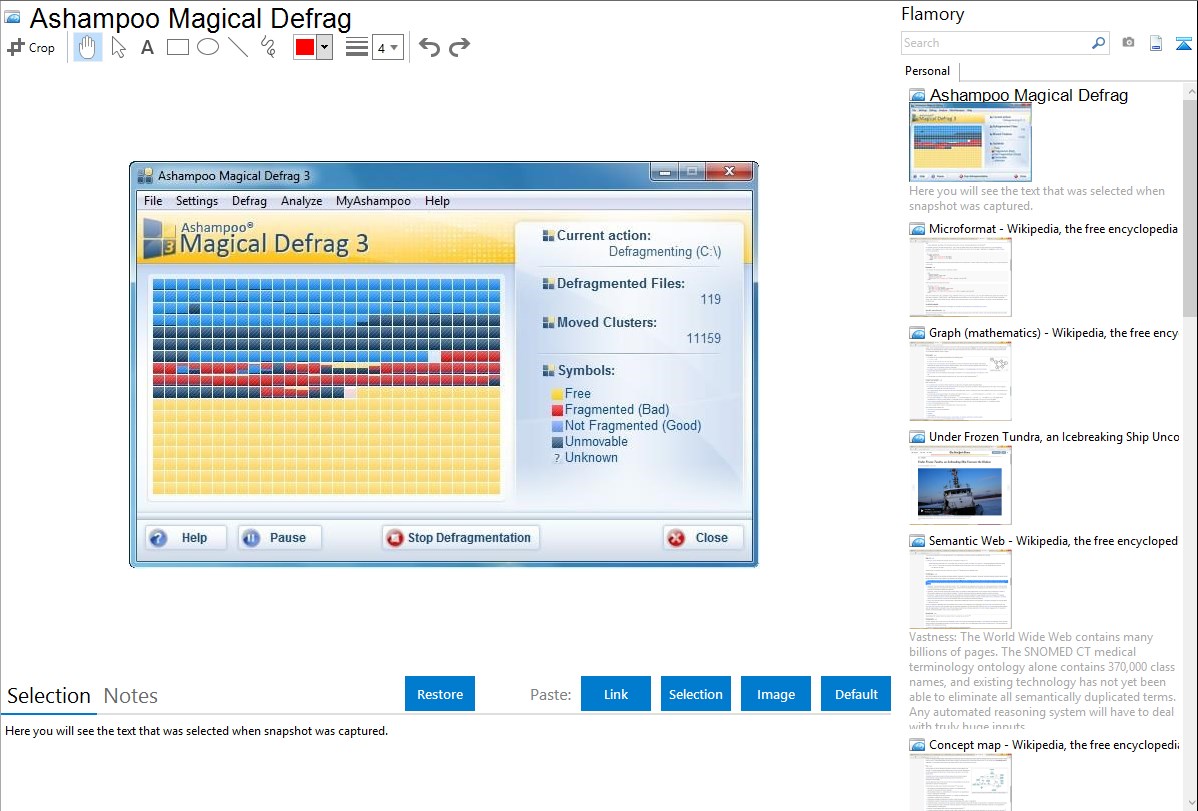Screen dimensions: 1198x811
Task: Open the Microformat Wikipedia snapshot thumbnail
Action: coord(960,277)
